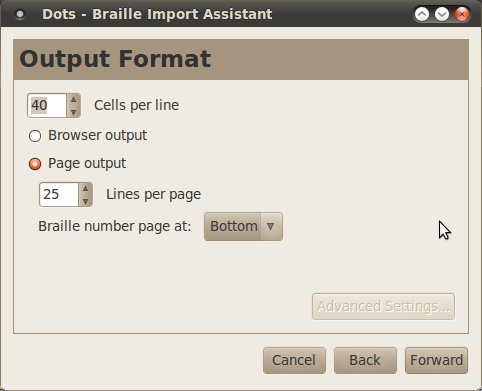Screen dimensions: 482x391
Task: Click the Lines per page label
Action: point(153,194)
